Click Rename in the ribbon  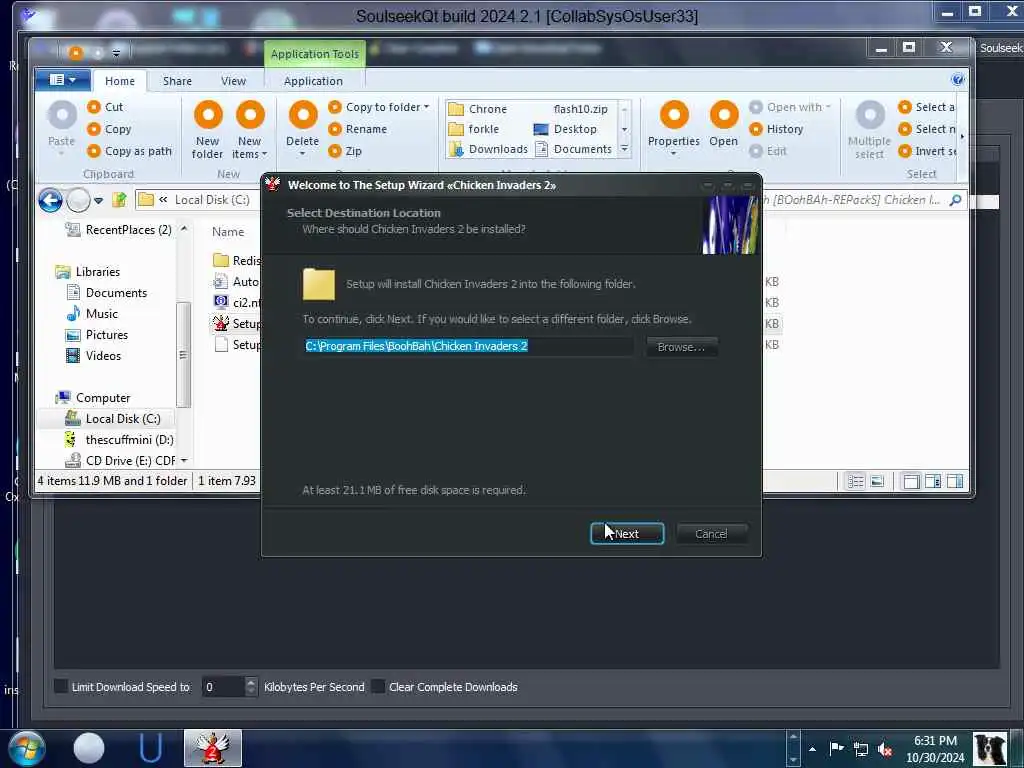point(358,129)
